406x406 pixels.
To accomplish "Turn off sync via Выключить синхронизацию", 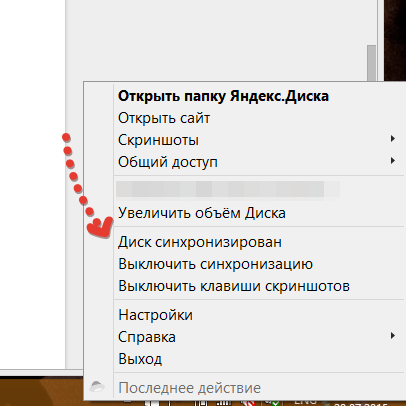I will coord(215,264).
